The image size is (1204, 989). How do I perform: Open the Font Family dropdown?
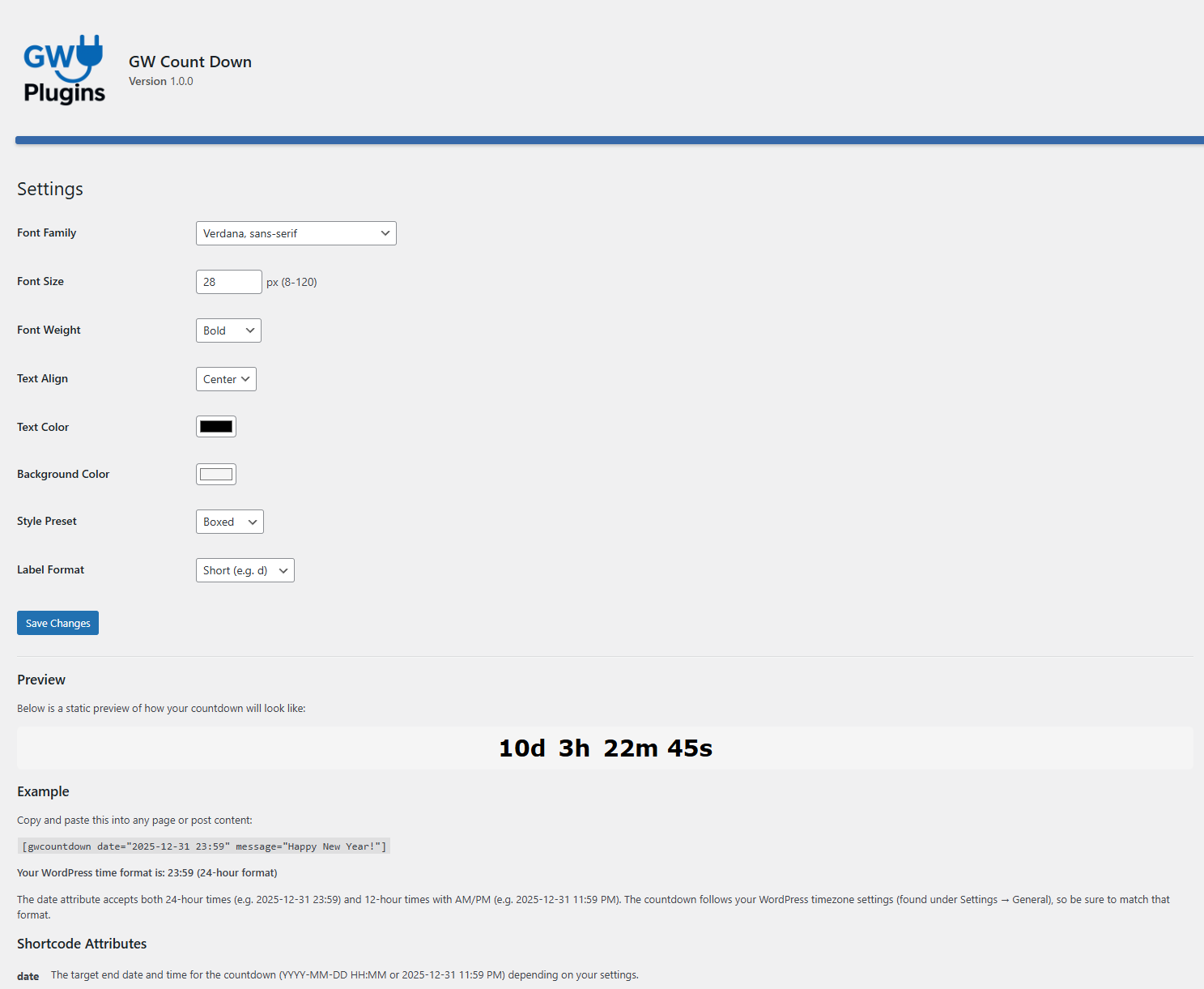pos(296,233)
